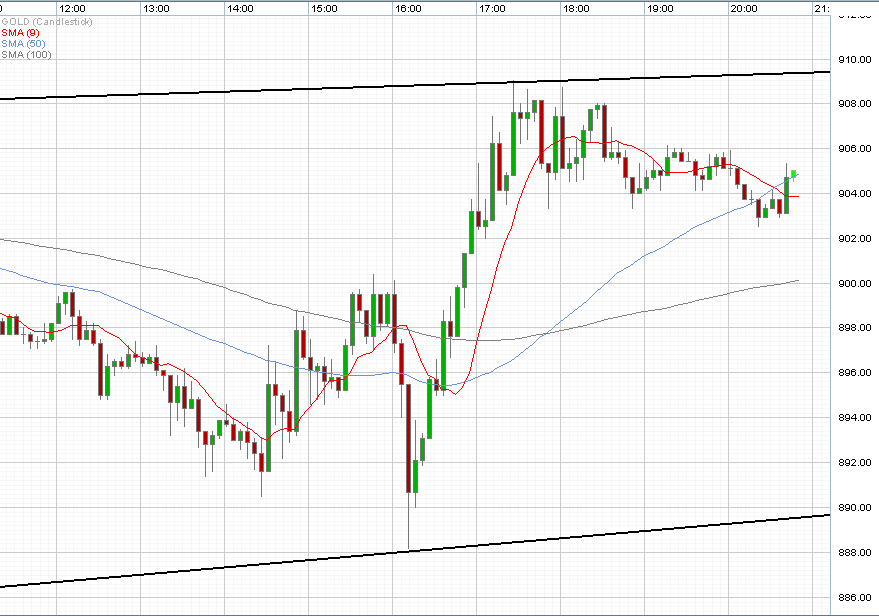Click the 20:00 time axis label
The height and width of the screenshot is (616, 879).
743,8
